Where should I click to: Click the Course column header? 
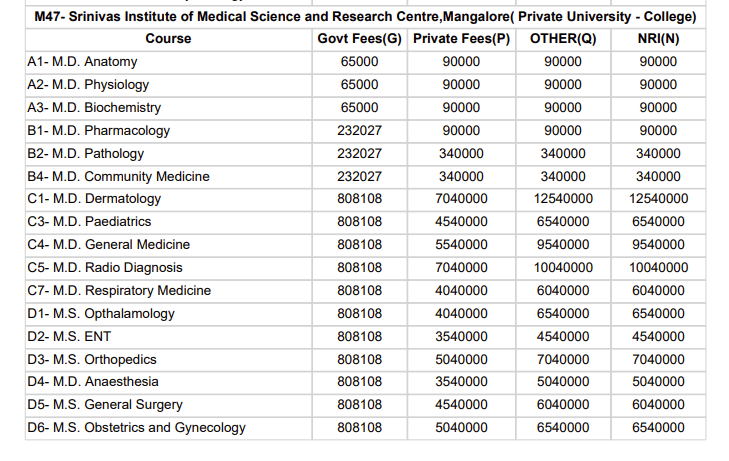click(x=168, y=39)
